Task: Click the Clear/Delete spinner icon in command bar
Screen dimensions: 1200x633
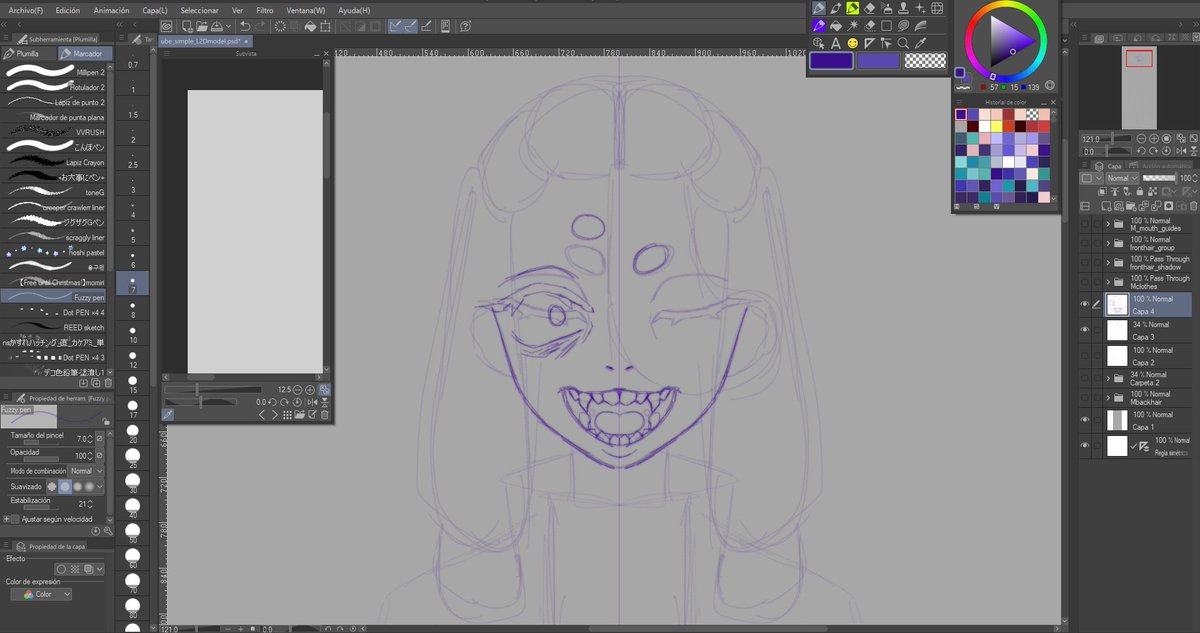Action: (x=280, y=26)
